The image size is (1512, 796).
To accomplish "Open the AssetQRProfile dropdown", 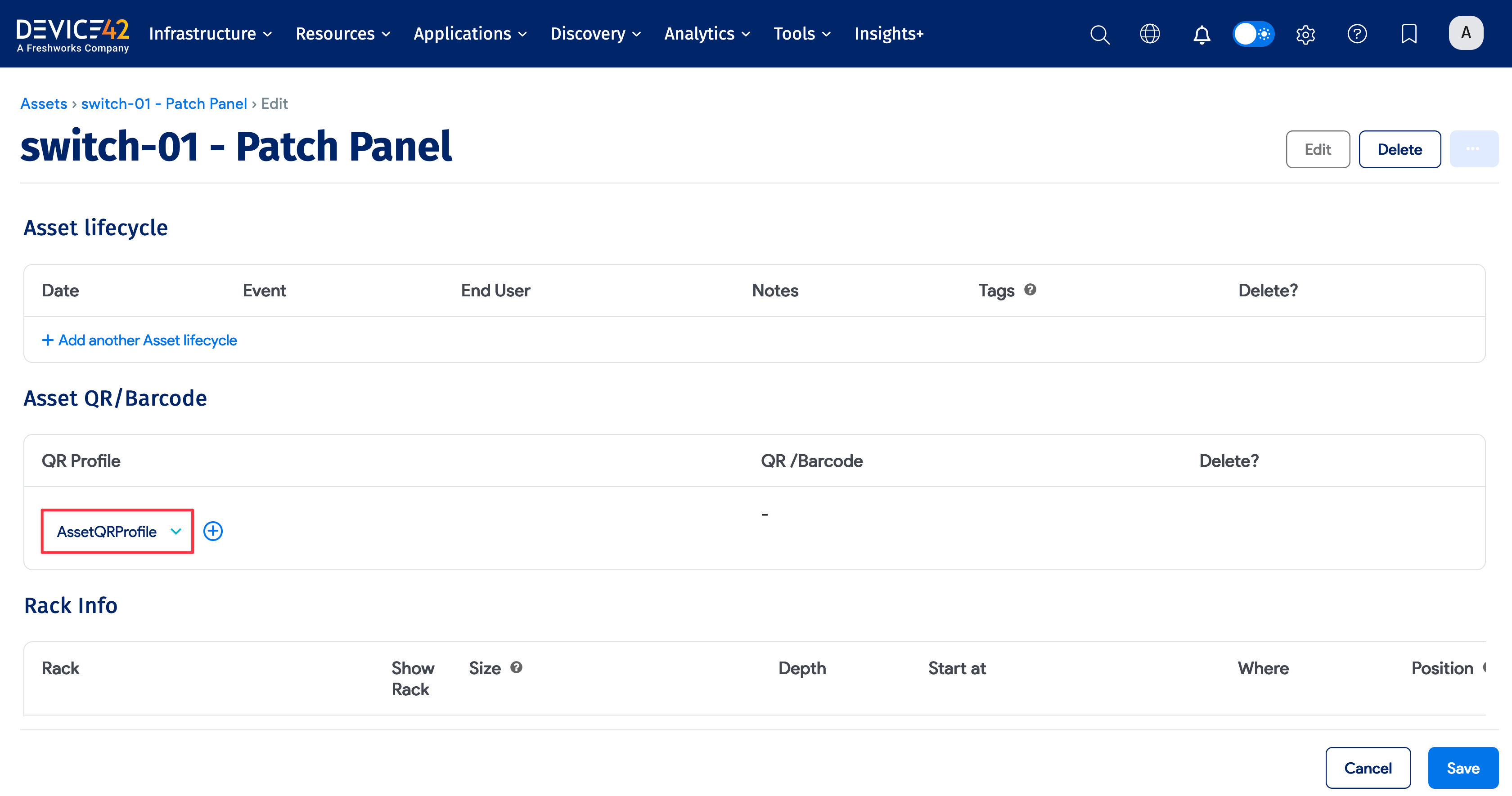I will (x=117, y=532).
